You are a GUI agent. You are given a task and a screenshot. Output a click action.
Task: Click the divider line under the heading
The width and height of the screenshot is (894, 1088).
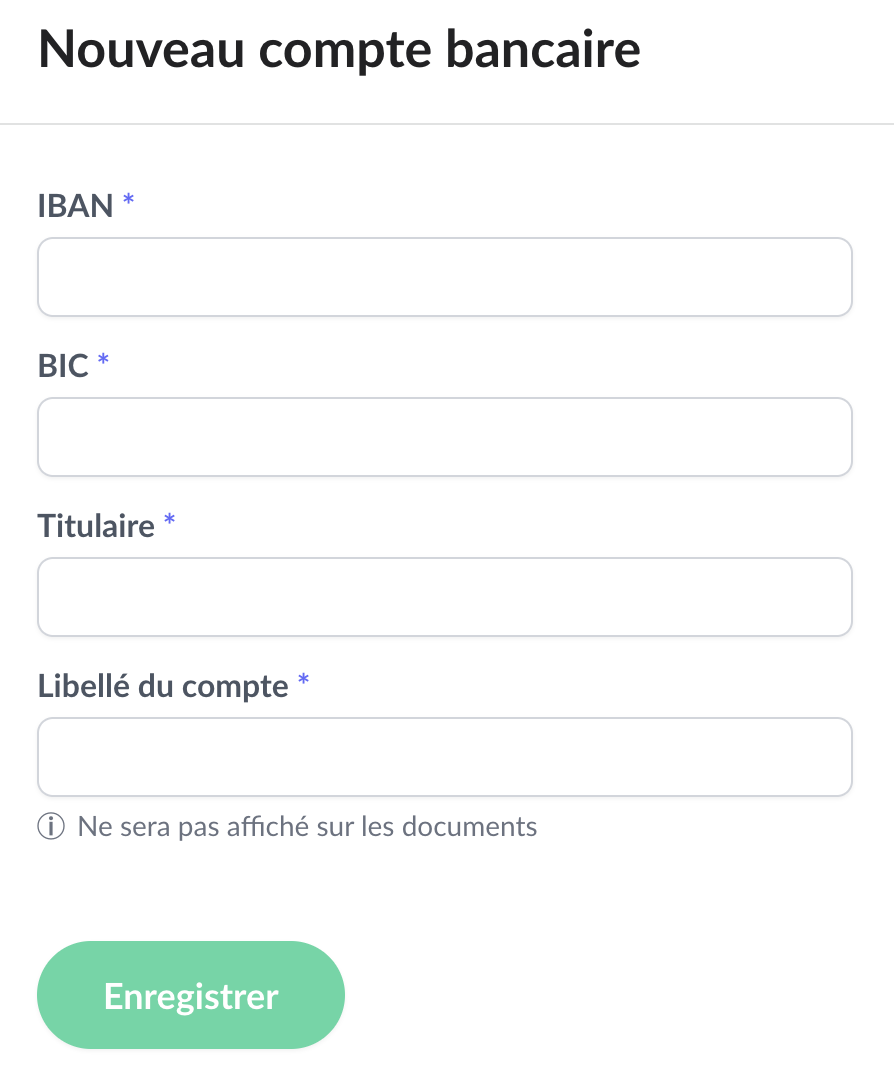click(447, 124)
